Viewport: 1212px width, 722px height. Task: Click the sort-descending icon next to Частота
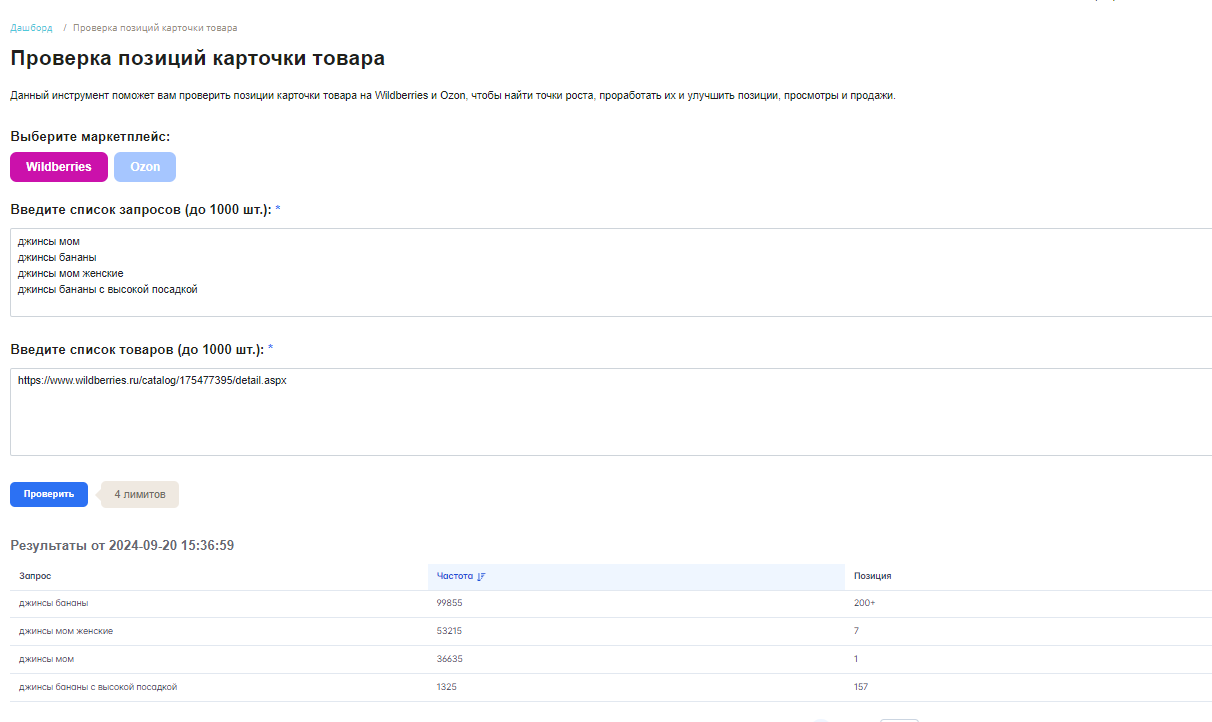[481, 577]
